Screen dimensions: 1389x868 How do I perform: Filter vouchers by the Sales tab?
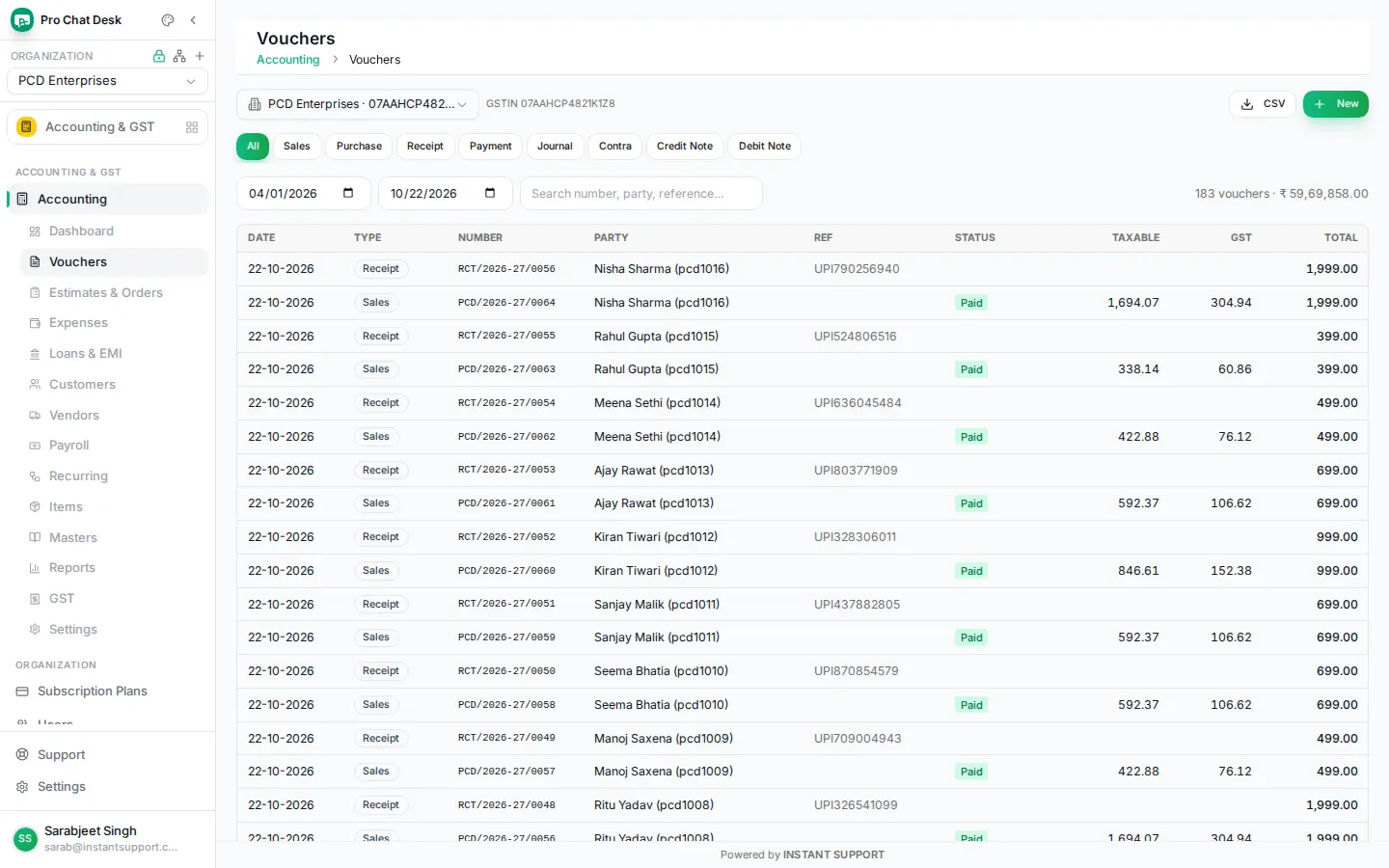[x=297, y=147]
